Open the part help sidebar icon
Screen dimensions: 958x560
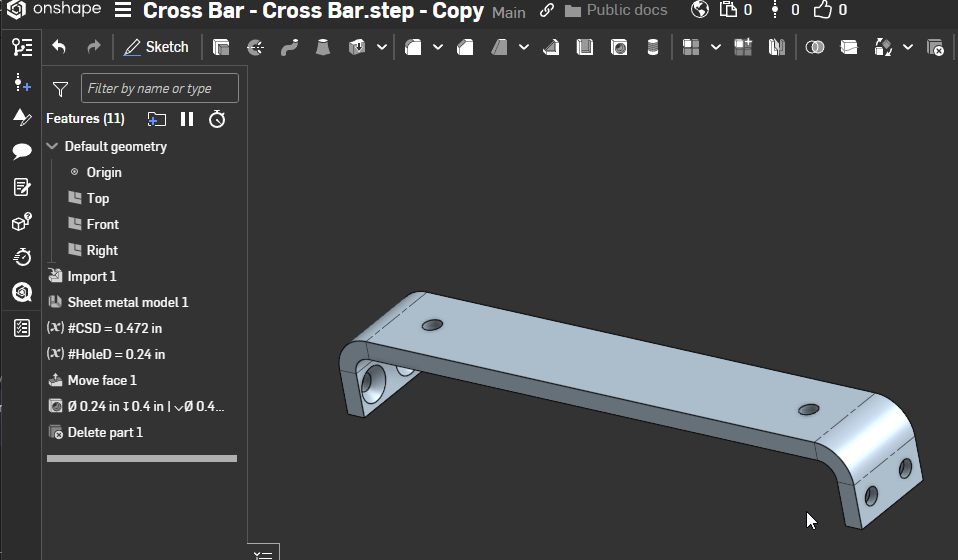[x=22, y=222]
